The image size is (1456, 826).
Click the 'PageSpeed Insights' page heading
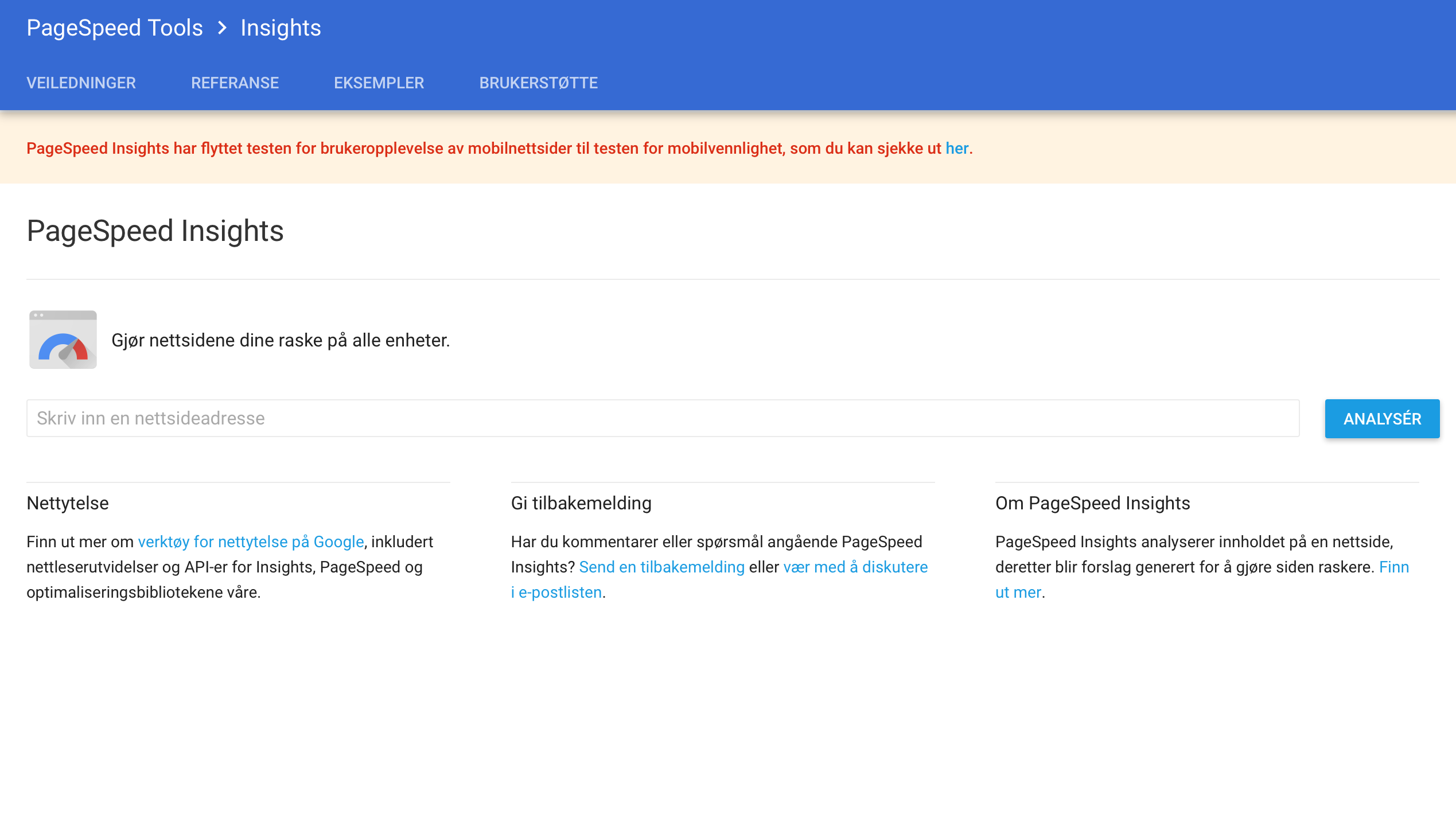pos(155,231)
